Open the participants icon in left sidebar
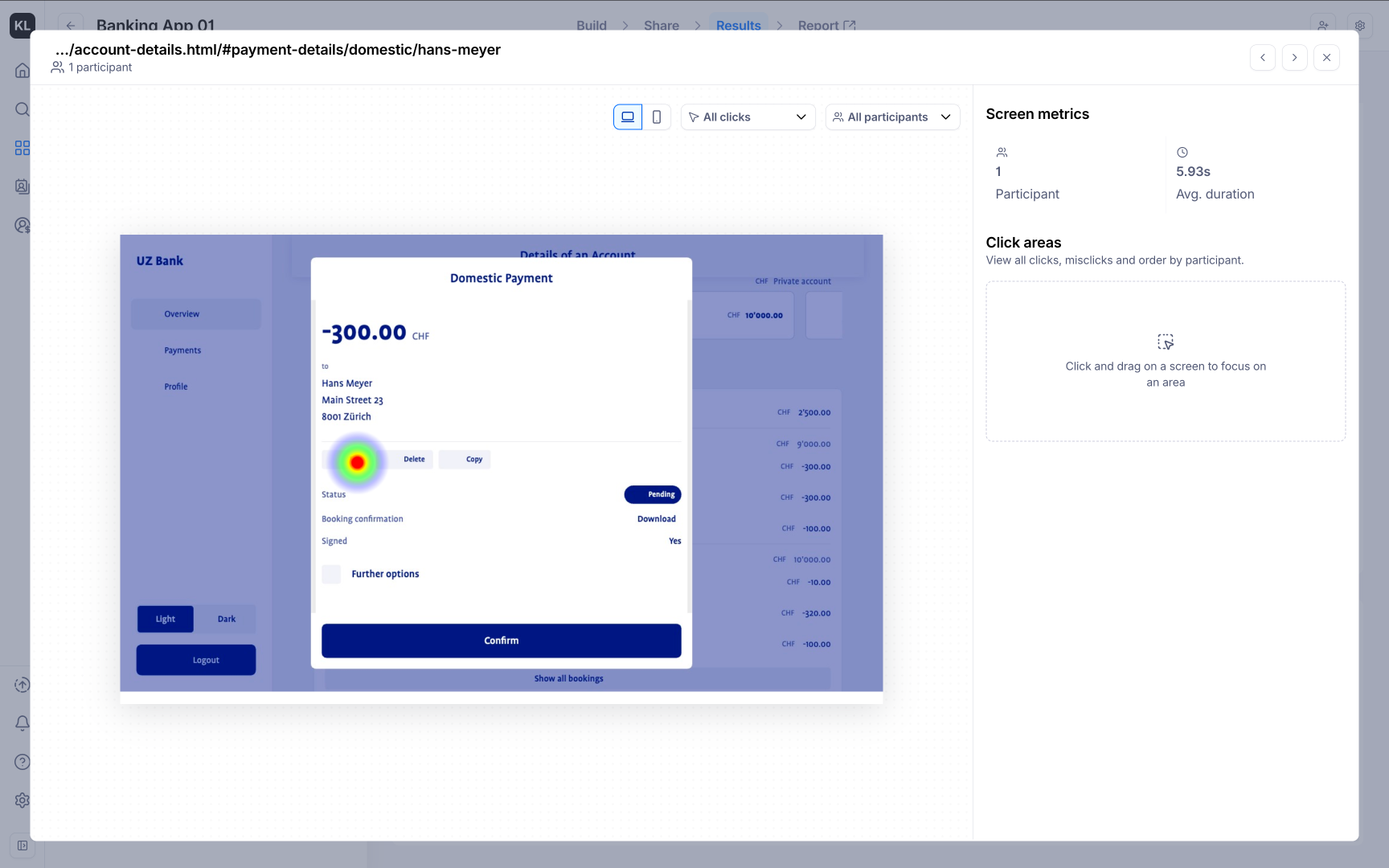Image resolution: width=1389 pixels, height=868 pixels. 23,186
